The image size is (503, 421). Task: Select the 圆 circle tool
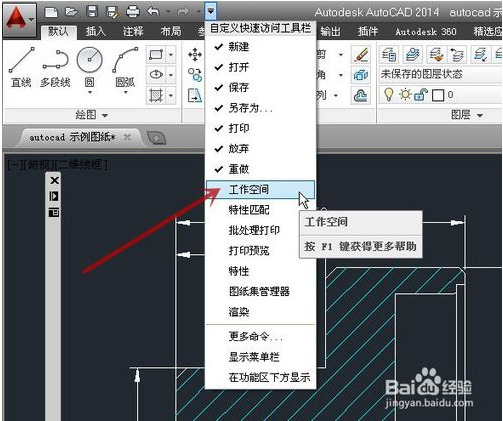89,67
